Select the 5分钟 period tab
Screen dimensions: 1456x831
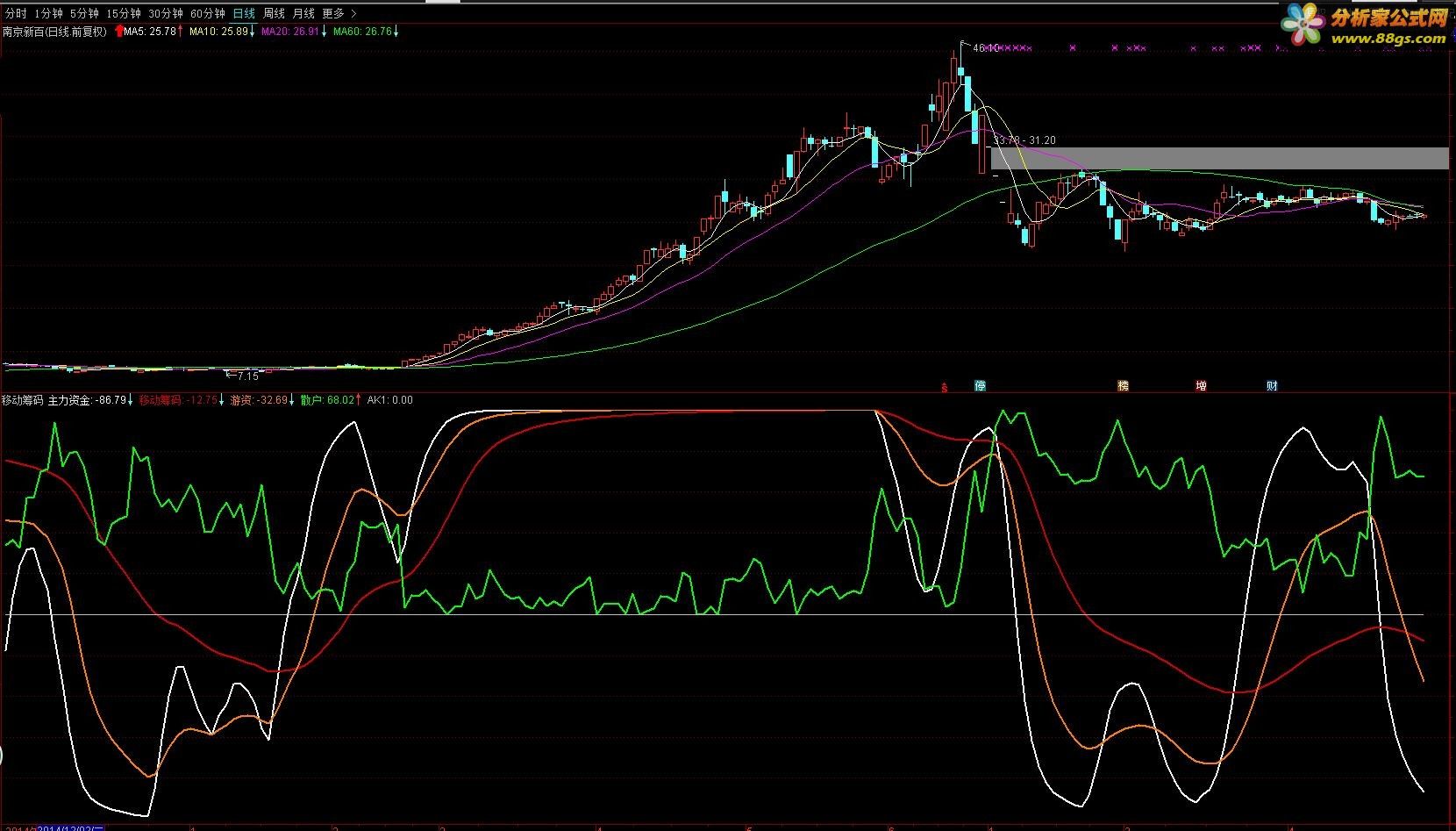coord(84,14)
